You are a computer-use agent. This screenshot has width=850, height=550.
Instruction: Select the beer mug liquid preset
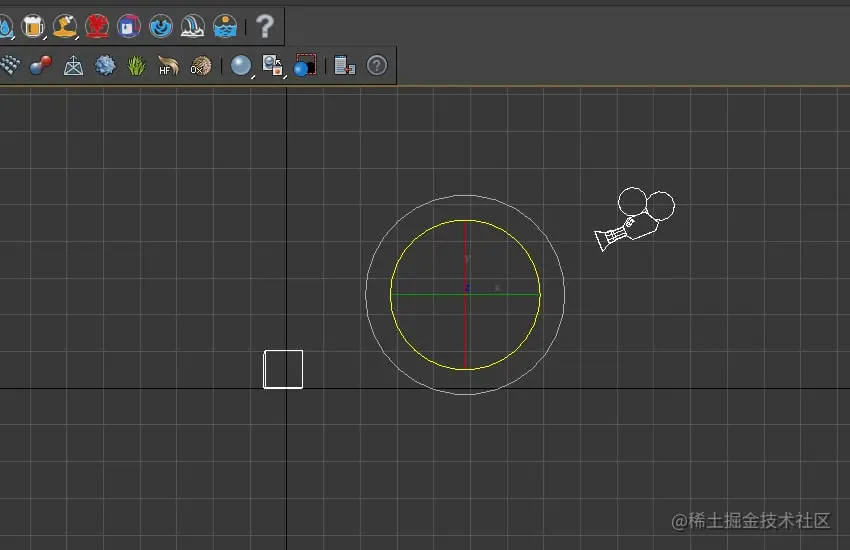tap(33, 26)
